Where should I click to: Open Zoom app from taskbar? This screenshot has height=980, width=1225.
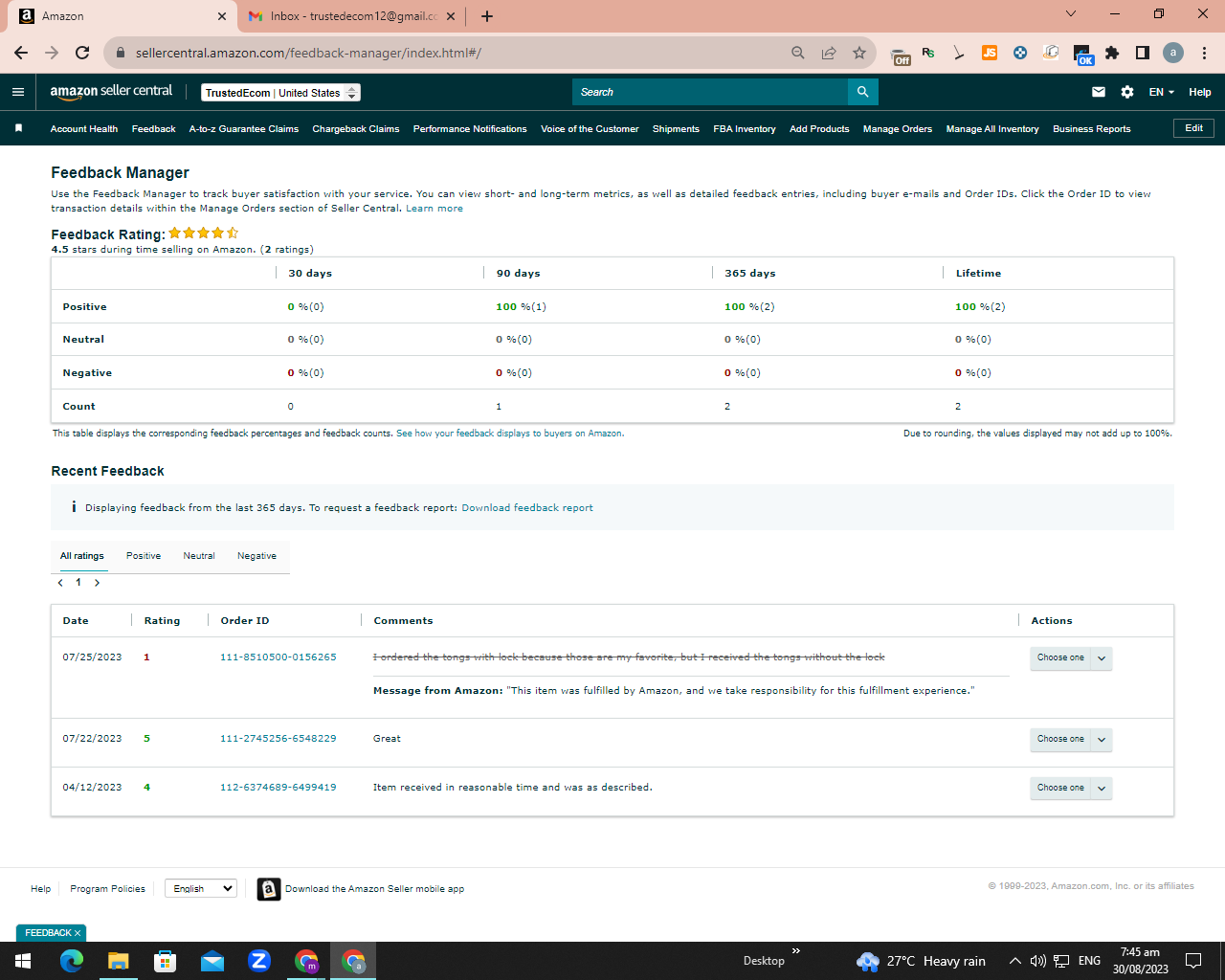pos(259,961)
